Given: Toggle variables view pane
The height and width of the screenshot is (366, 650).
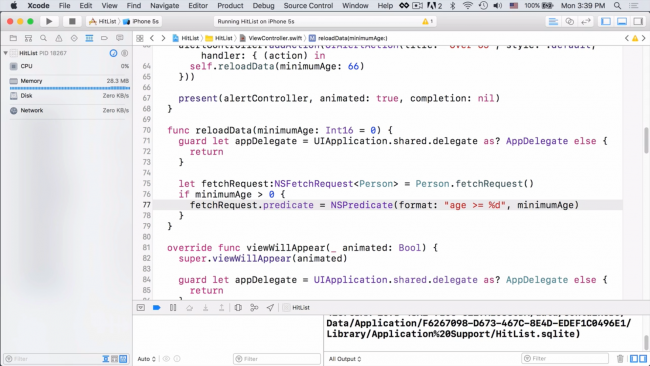Looking at the screenshot, I should coord(634,359).
